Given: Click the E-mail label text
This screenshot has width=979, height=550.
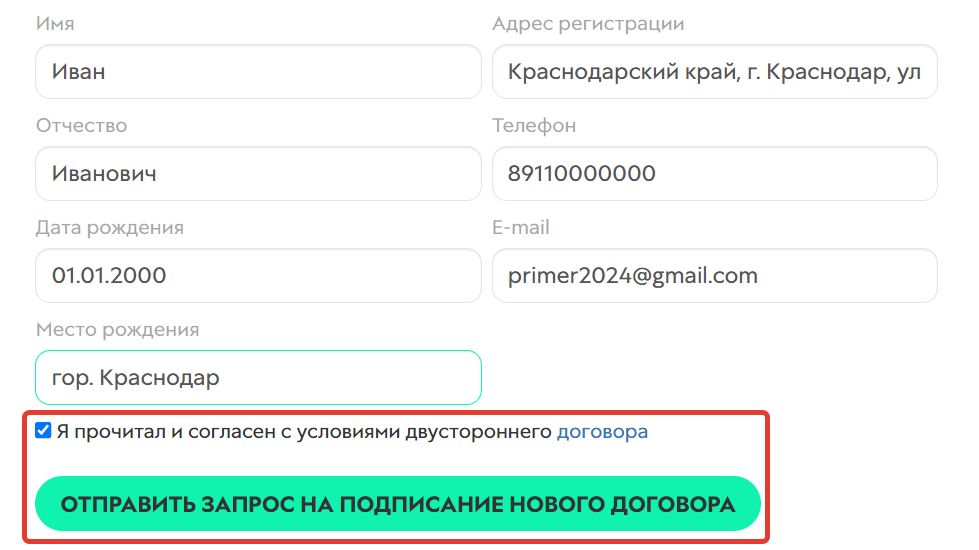Looking at the screenshot, I should tap(521, 227).
